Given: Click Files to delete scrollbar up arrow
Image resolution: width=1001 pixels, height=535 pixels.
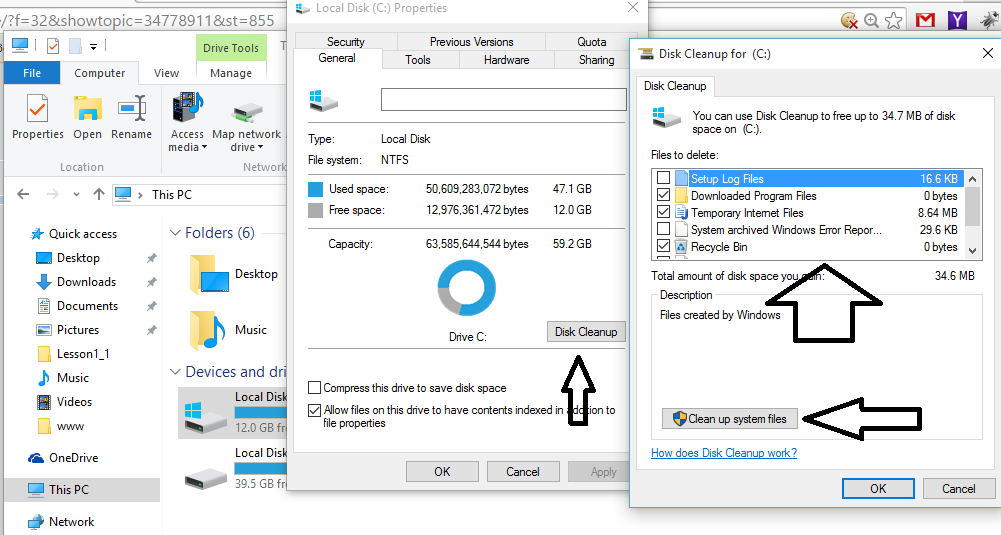Looking at the screenshot, I should [972, 179].
